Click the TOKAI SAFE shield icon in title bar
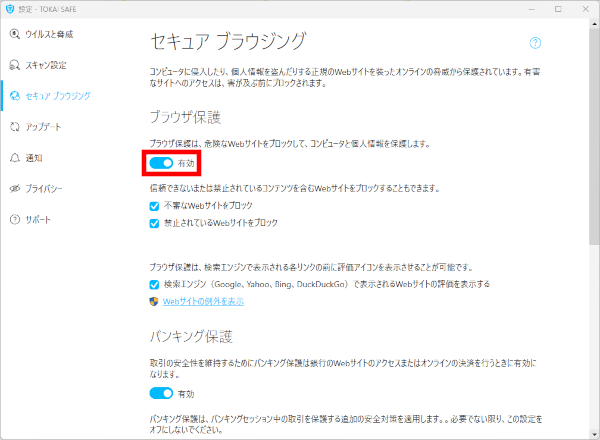The image size is (600, 440). [x=10, y=9]
